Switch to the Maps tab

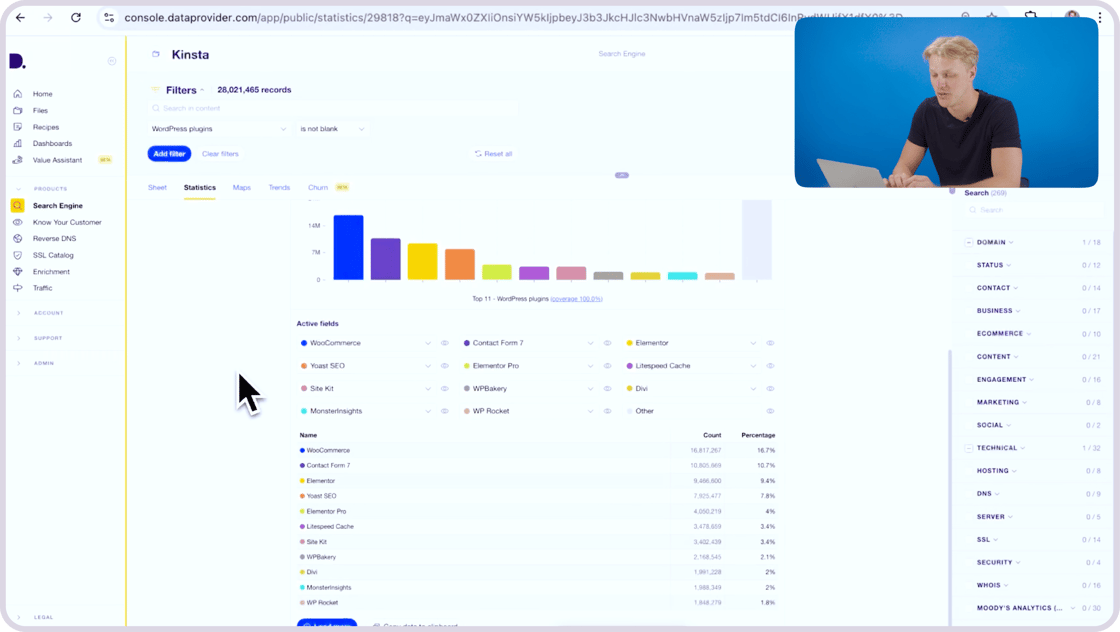pos(241,187)
